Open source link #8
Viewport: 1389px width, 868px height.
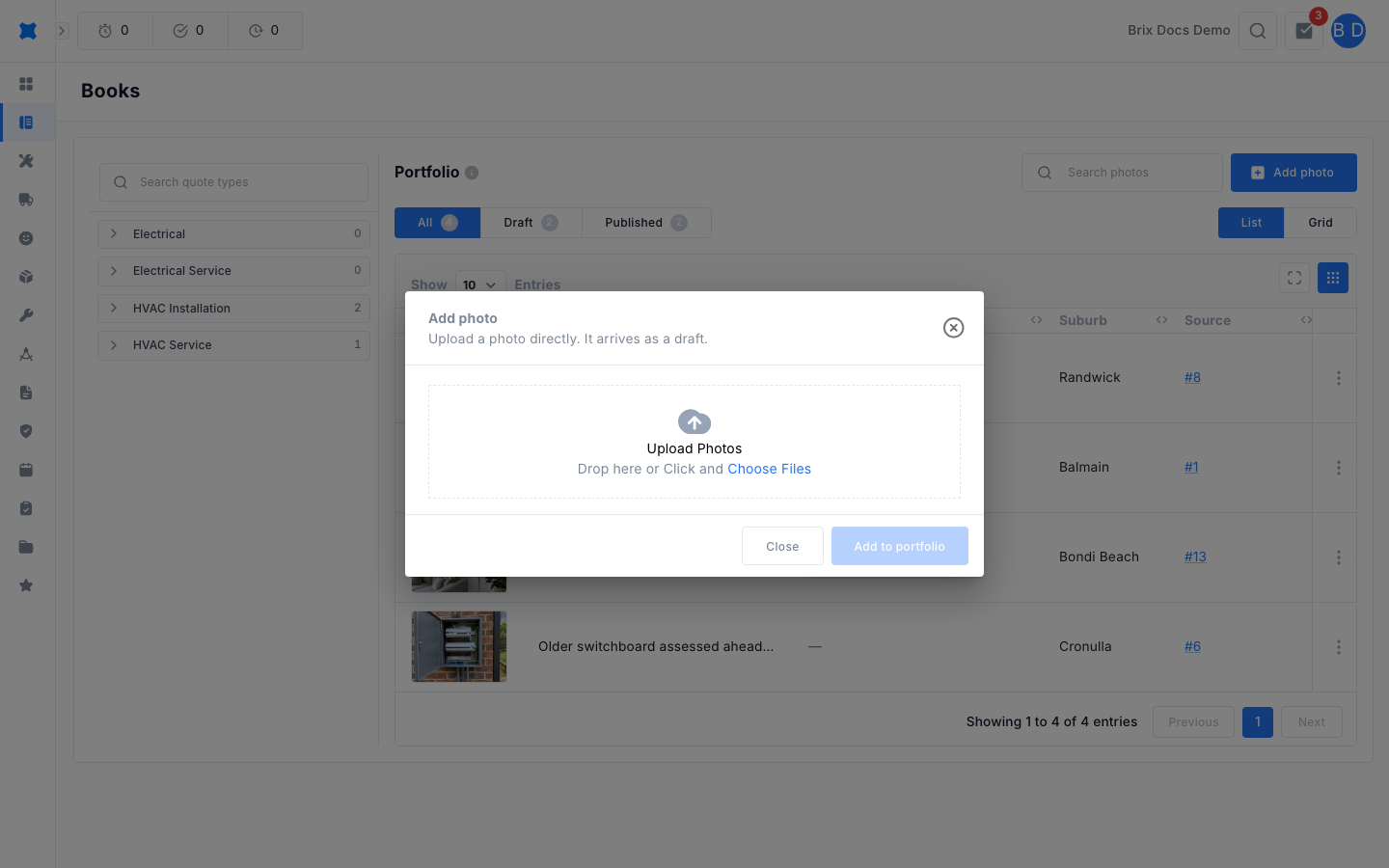pyautogui.click(x=1192, y=377)
